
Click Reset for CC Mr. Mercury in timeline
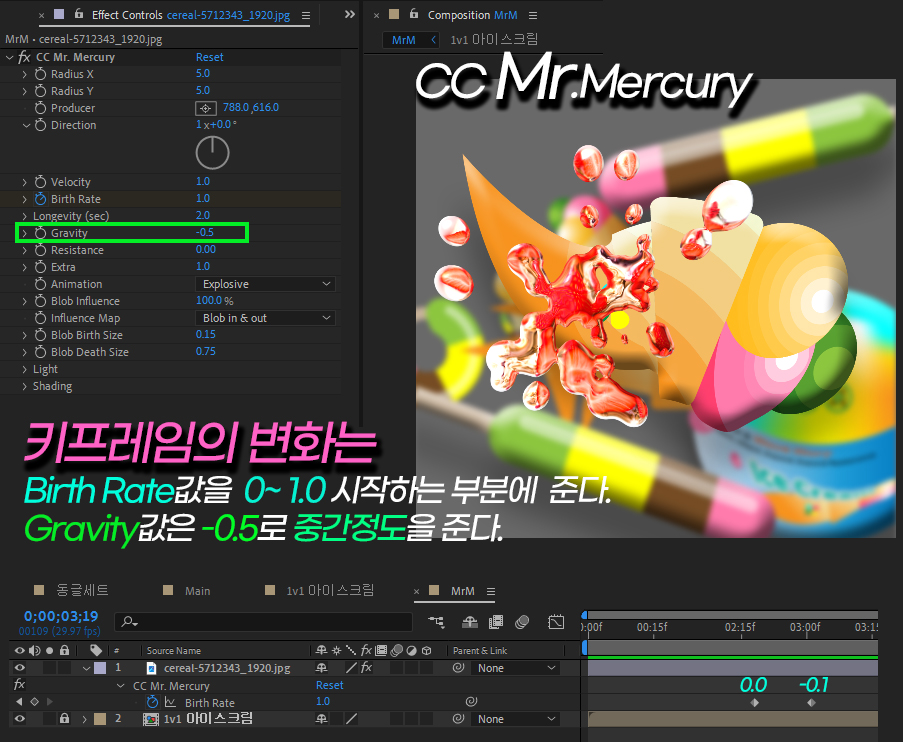point(329,685)
